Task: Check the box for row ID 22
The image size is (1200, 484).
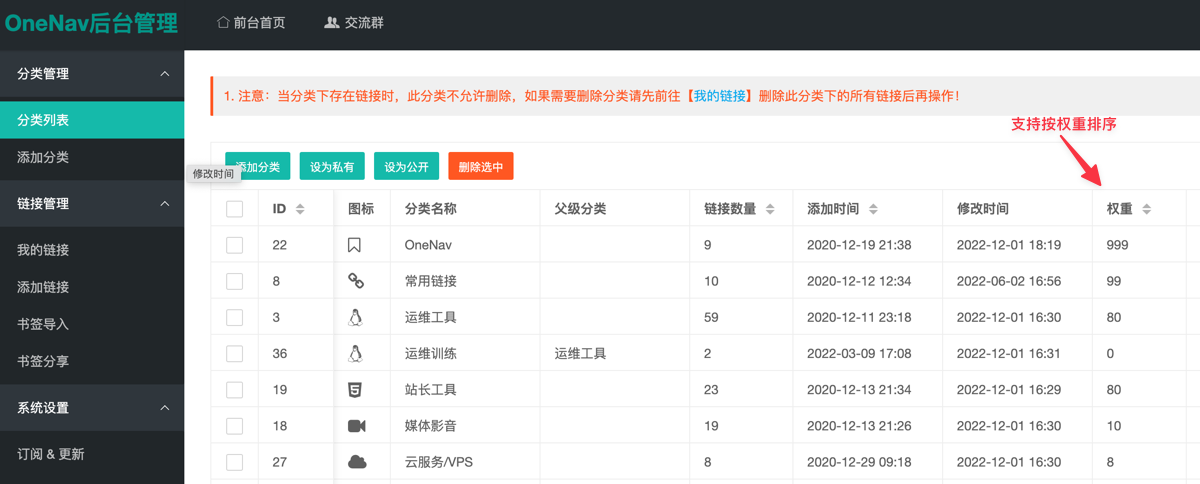Action: 235,245
